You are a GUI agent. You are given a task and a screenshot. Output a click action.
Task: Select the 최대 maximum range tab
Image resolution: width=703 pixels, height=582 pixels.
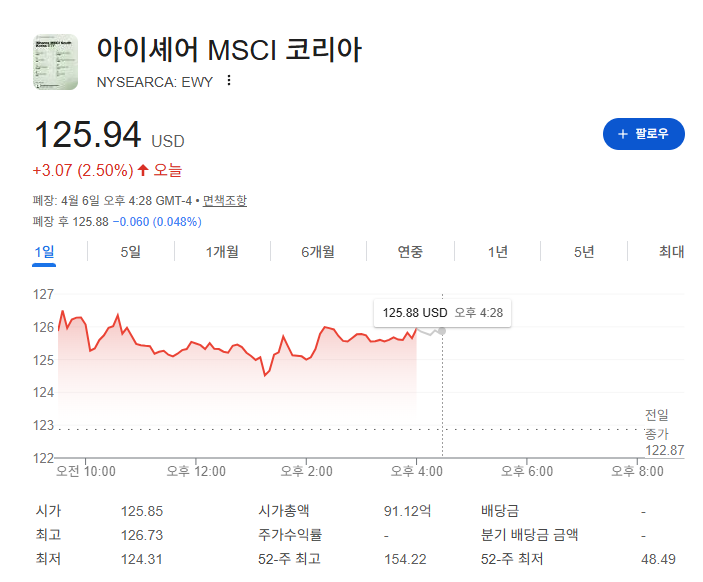pos(671,252)
